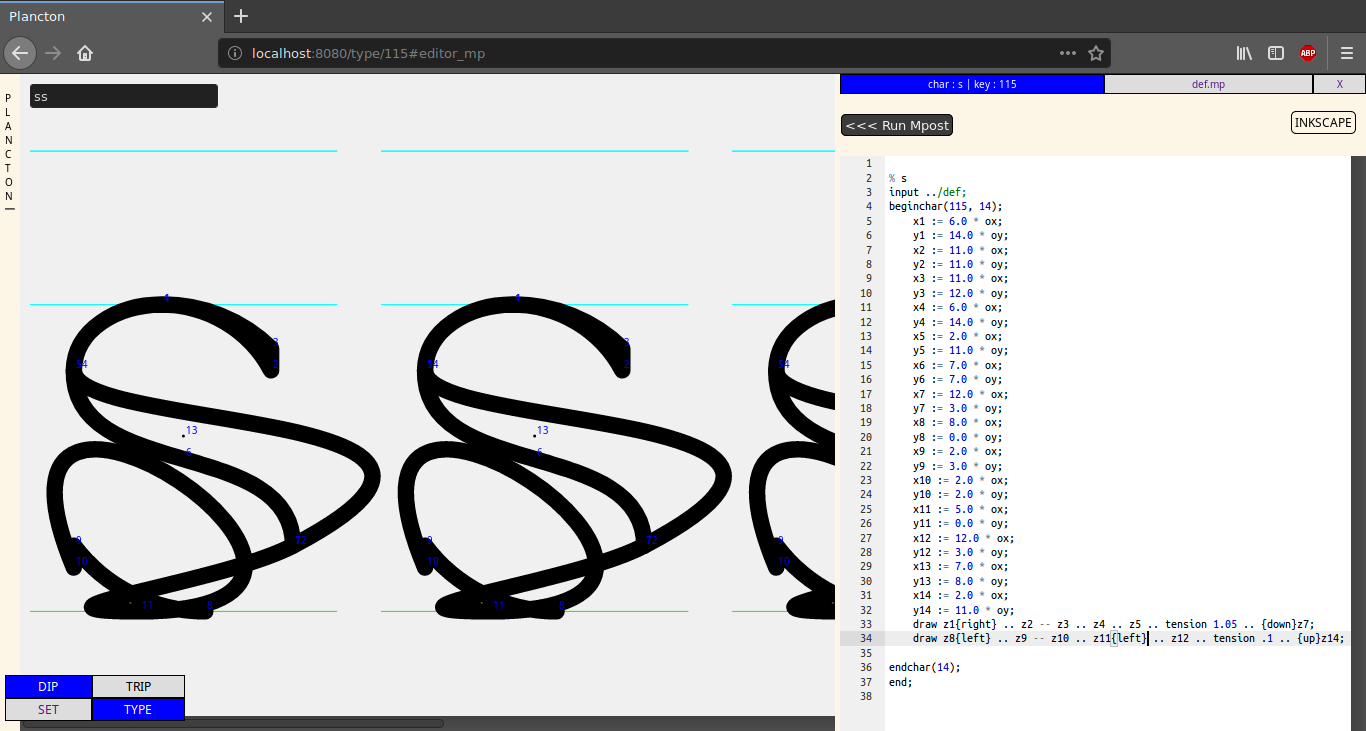Click the 'ss' text input field

tap(123, 96)
